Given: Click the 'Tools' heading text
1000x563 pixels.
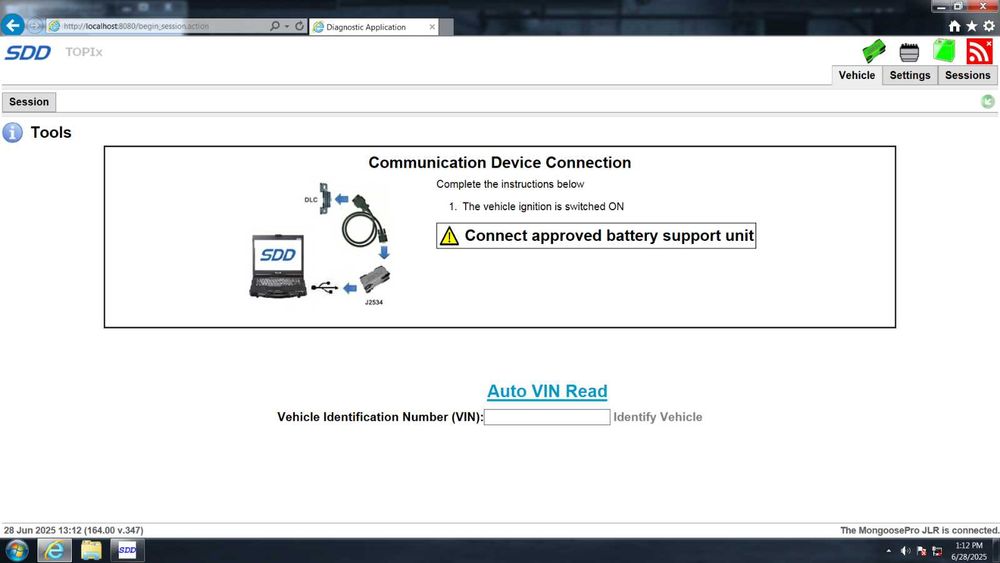Looking at the screenshot, I should [51, 133].
